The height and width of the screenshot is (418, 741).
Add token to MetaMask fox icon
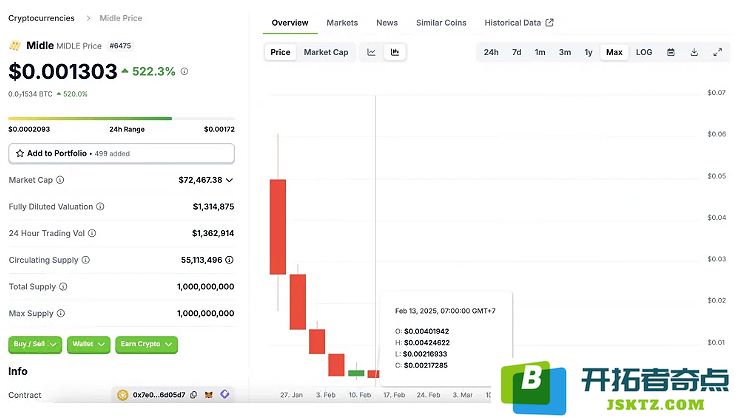click(x=208, y=395)
